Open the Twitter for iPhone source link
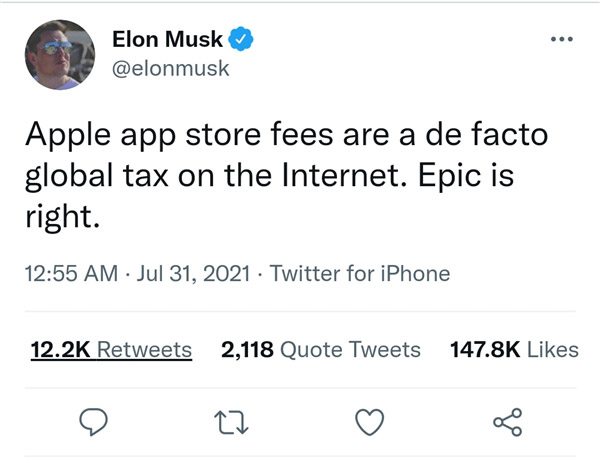Viewport: 600px width, 458px height. click(x=360, y=273)
